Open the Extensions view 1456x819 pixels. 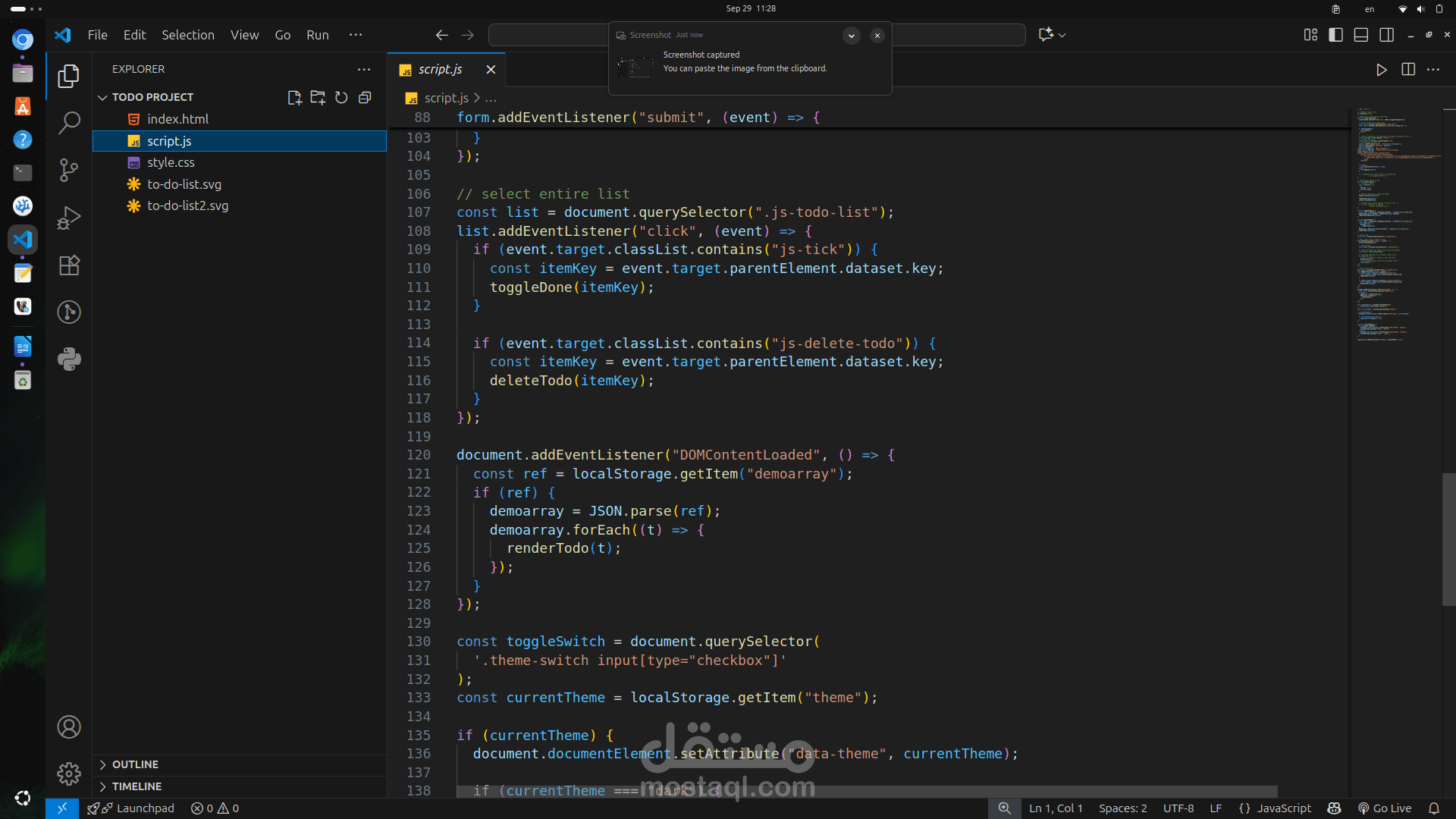pos(69,265)
